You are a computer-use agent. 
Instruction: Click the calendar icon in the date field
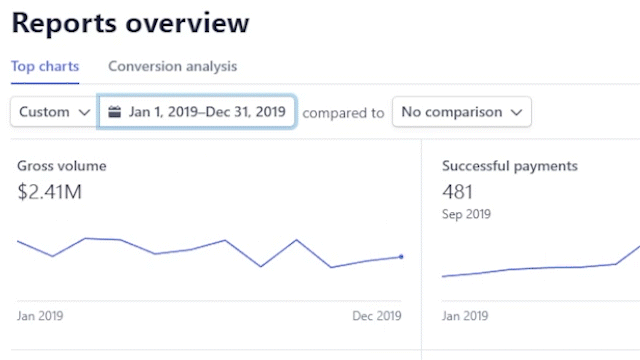(115, 112)
